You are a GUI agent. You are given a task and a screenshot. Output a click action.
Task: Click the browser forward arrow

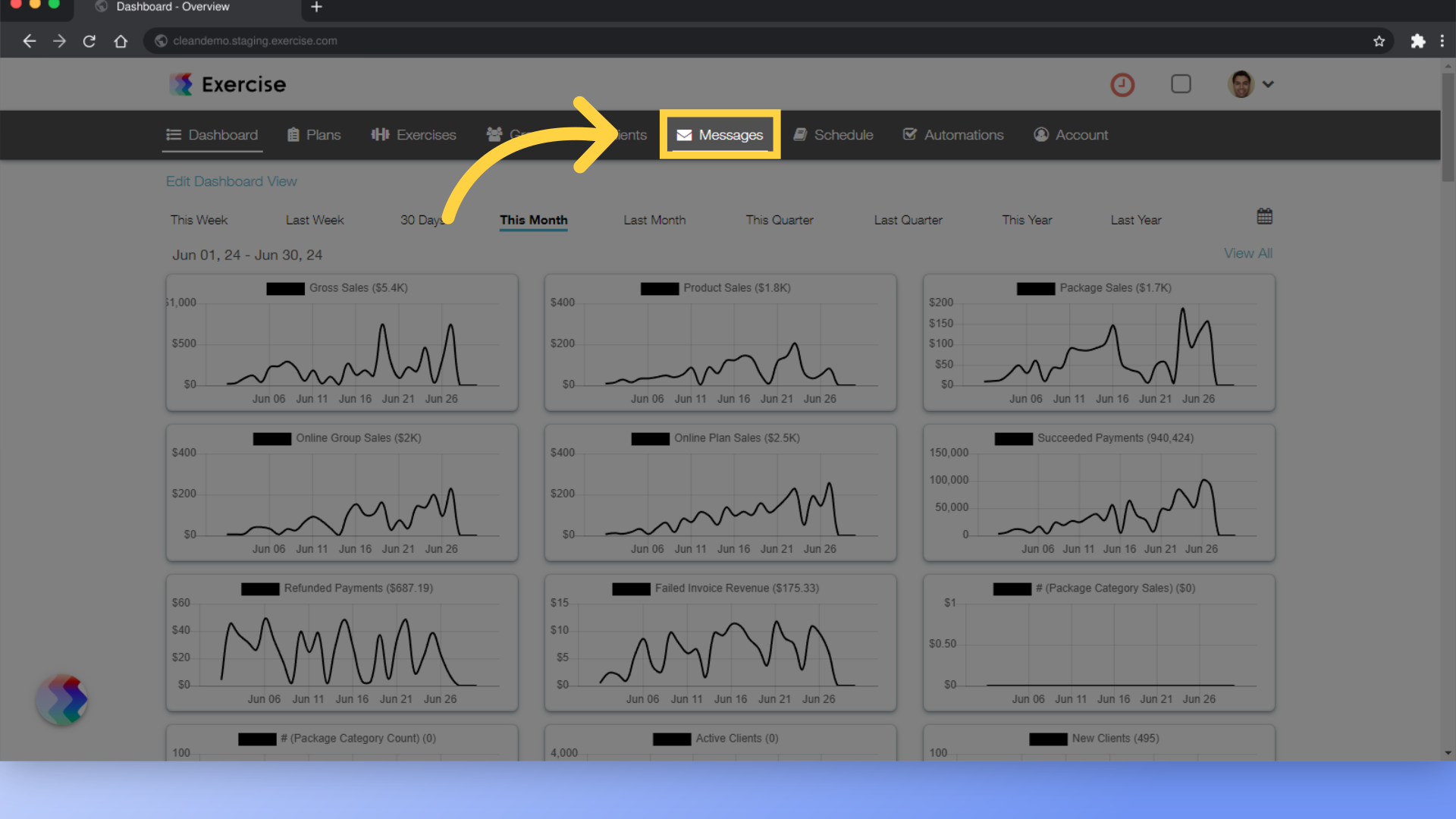59,41
